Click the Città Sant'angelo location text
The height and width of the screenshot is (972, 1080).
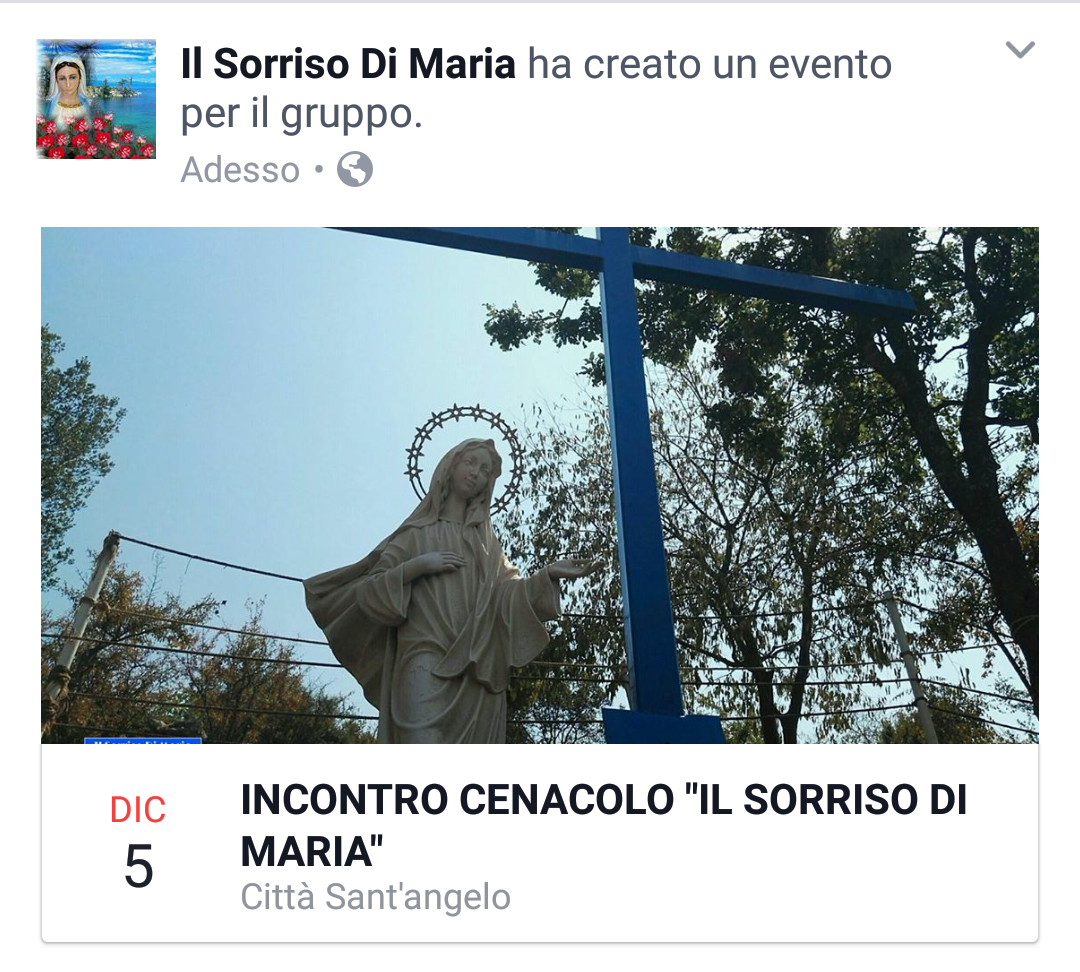[375, 897]
